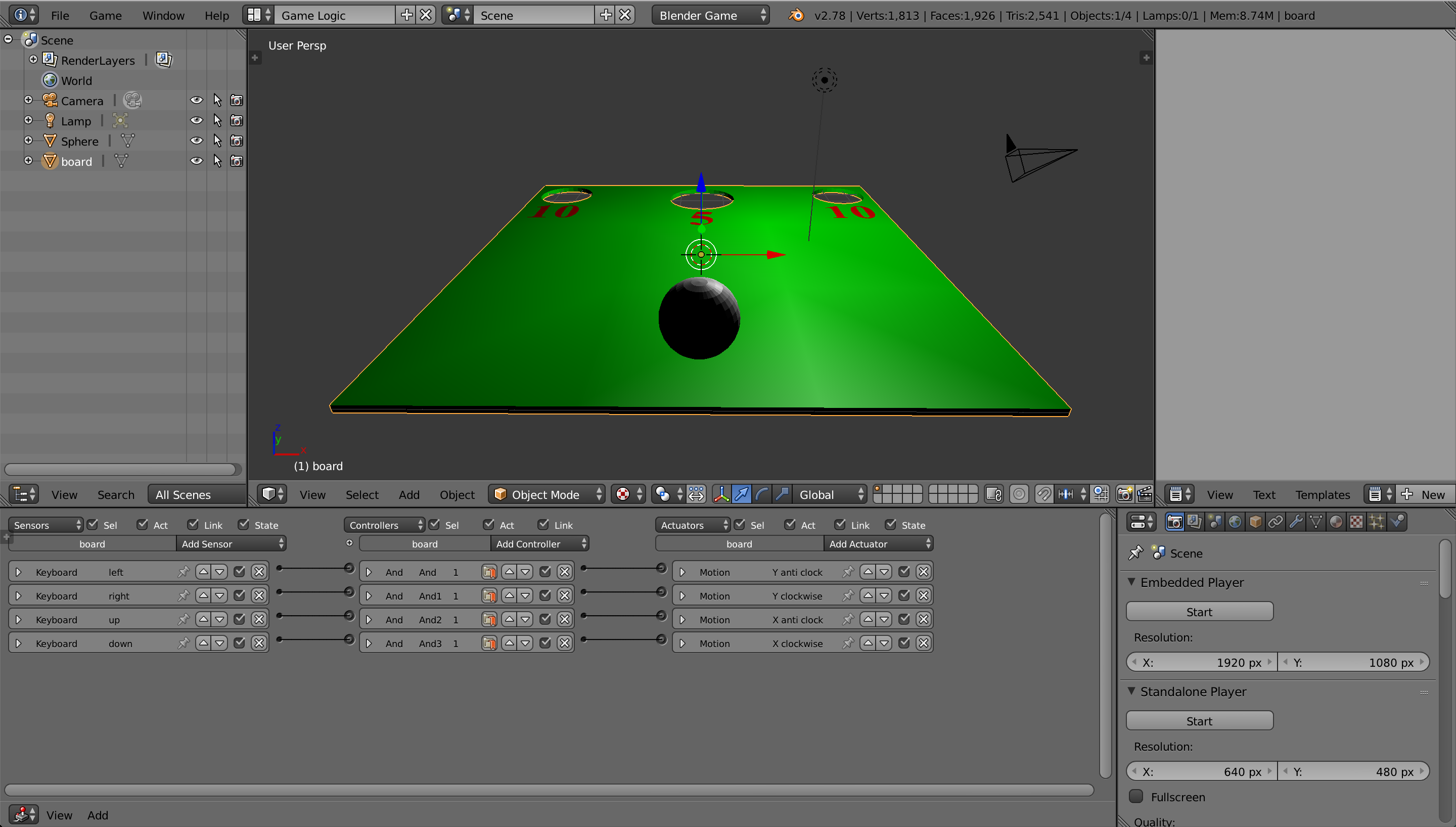This screenshot has height=827, width=1456.
Task: Open the Game menu
Action: pyautogui.click(x=105, y=15)
